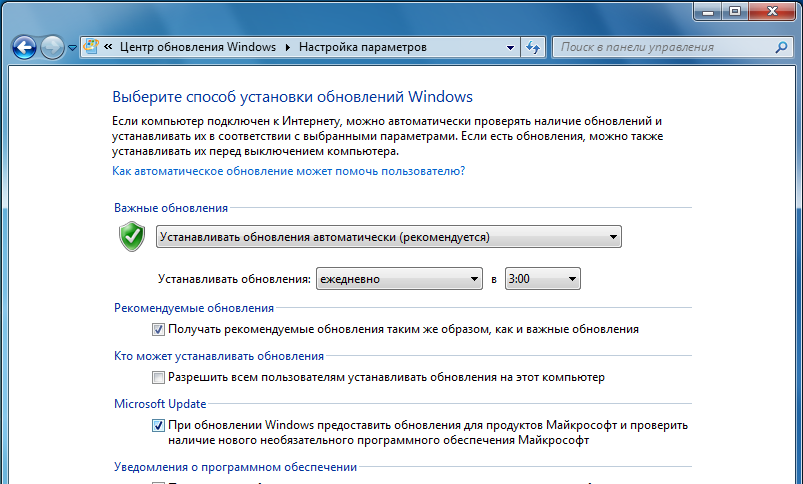Open link Как автоматическое обновление может помочь пользователю
Screen dimensions: 803x484
tap(288, 171)
